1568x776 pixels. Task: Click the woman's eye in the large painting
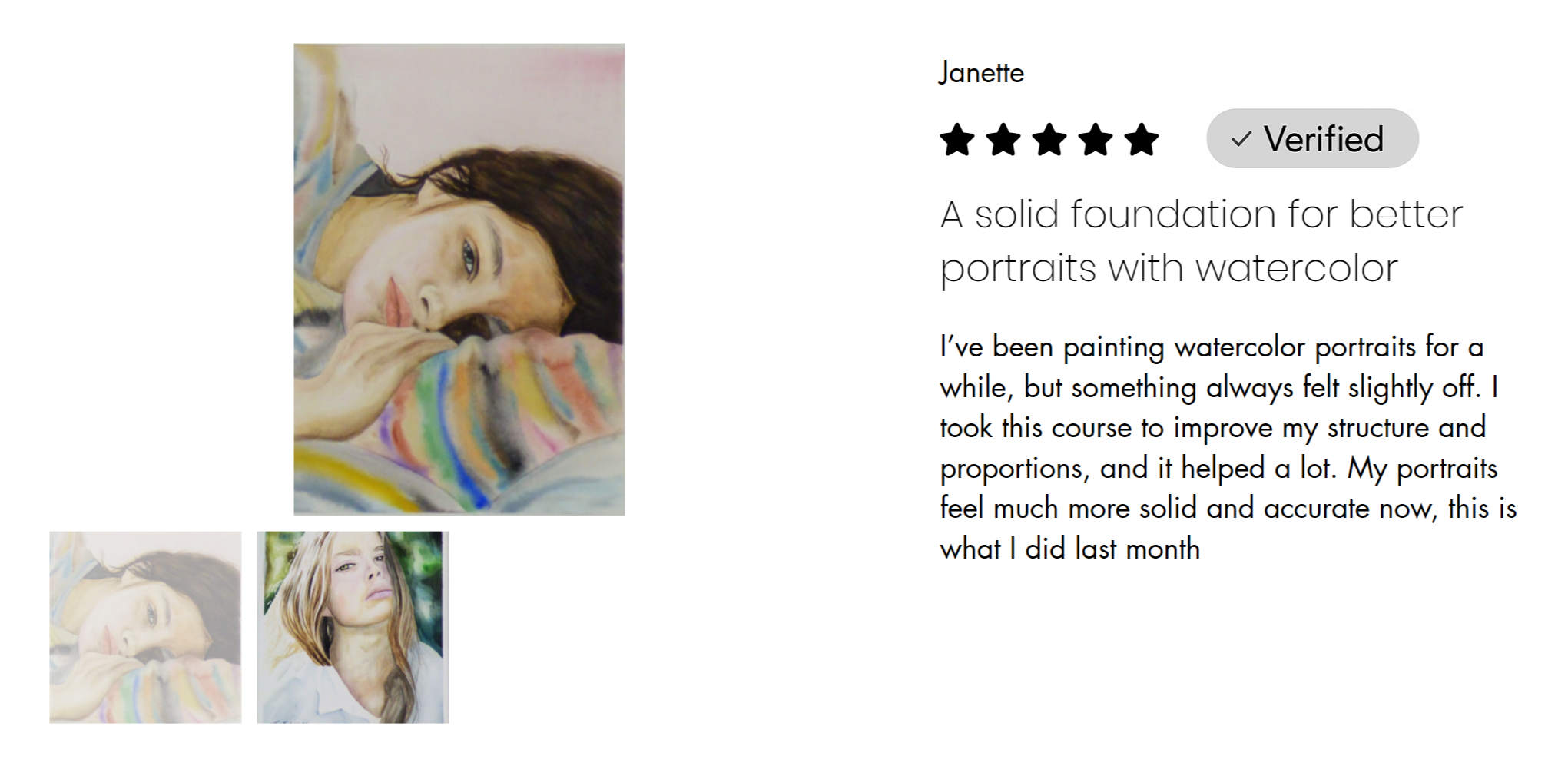469,253
